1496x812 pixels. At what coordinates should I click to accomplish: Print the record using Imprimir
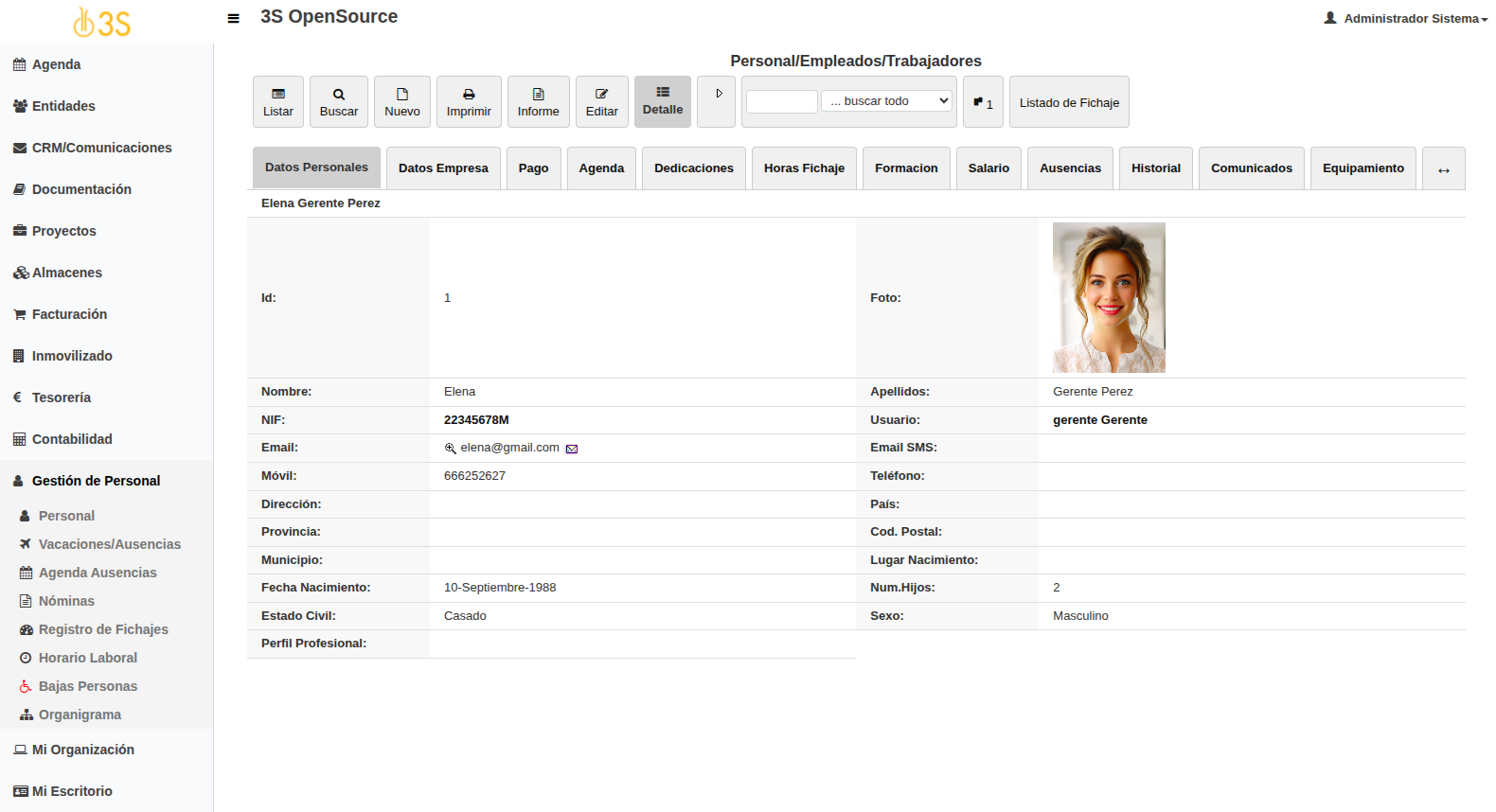point(469,102)
